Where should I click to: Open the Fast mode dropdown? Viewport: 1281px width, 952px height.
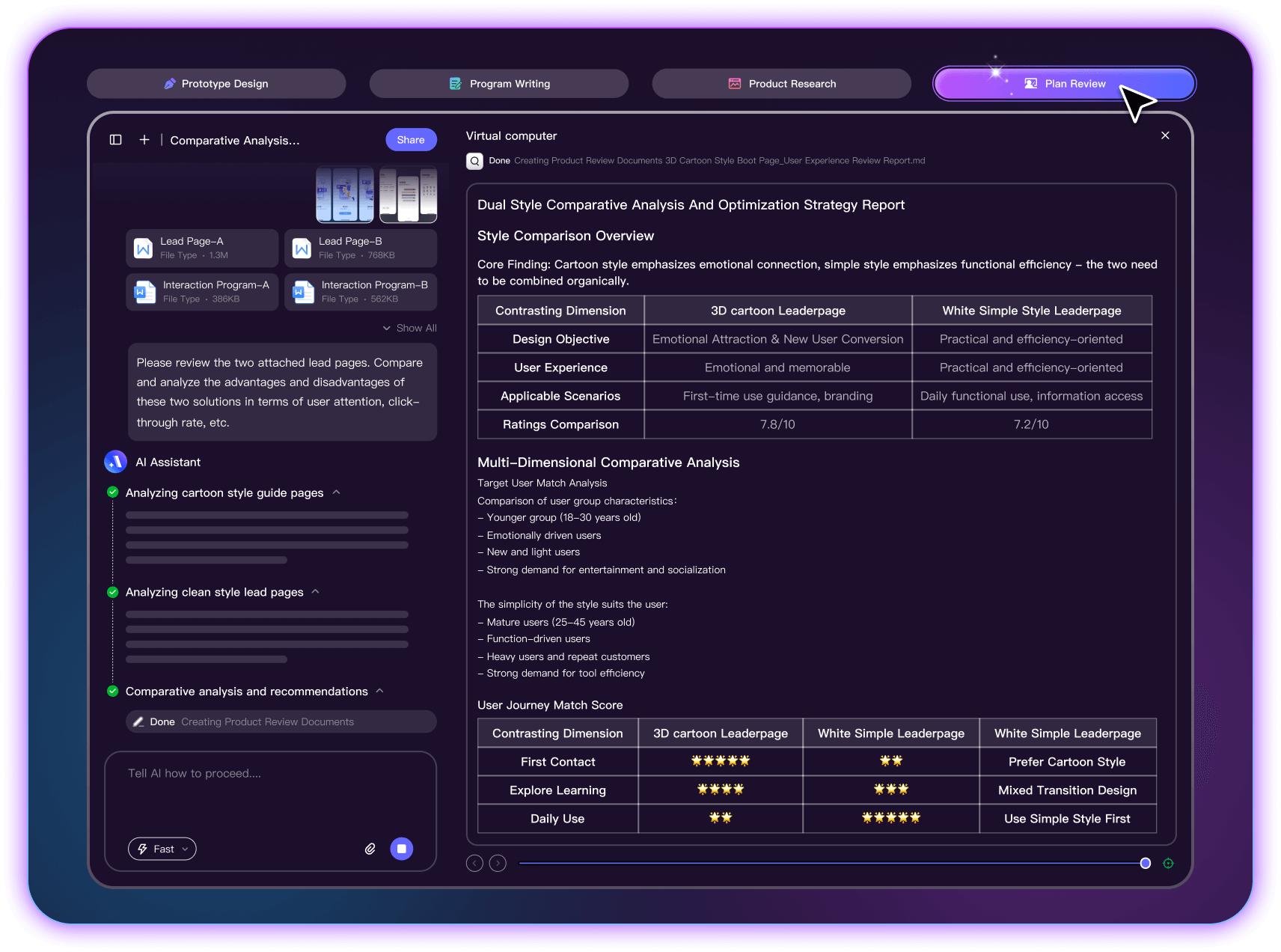click(x=162, y=849)
